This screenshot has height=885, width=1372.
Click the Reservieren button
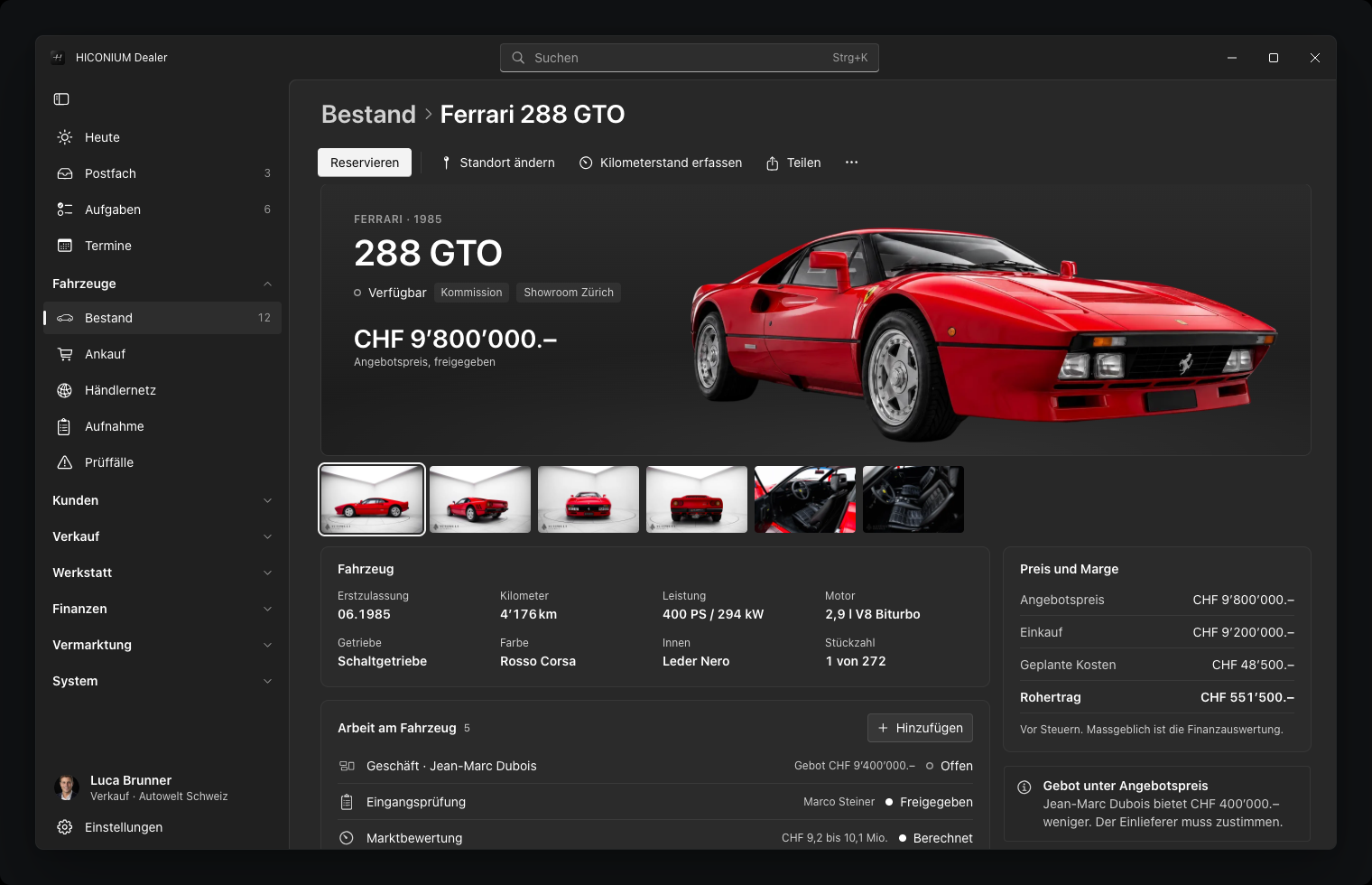[x=365, y=163]
